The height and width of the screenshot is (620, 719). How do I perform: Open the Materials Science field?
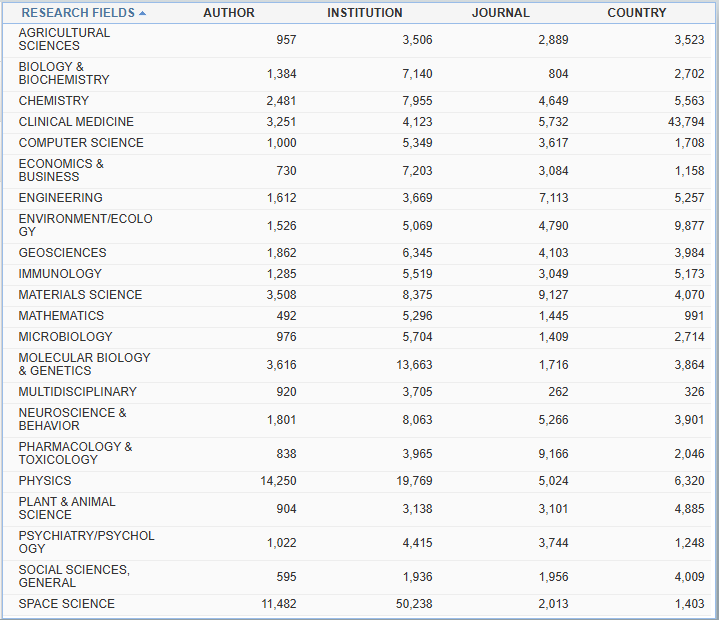(x=80, y=295)
